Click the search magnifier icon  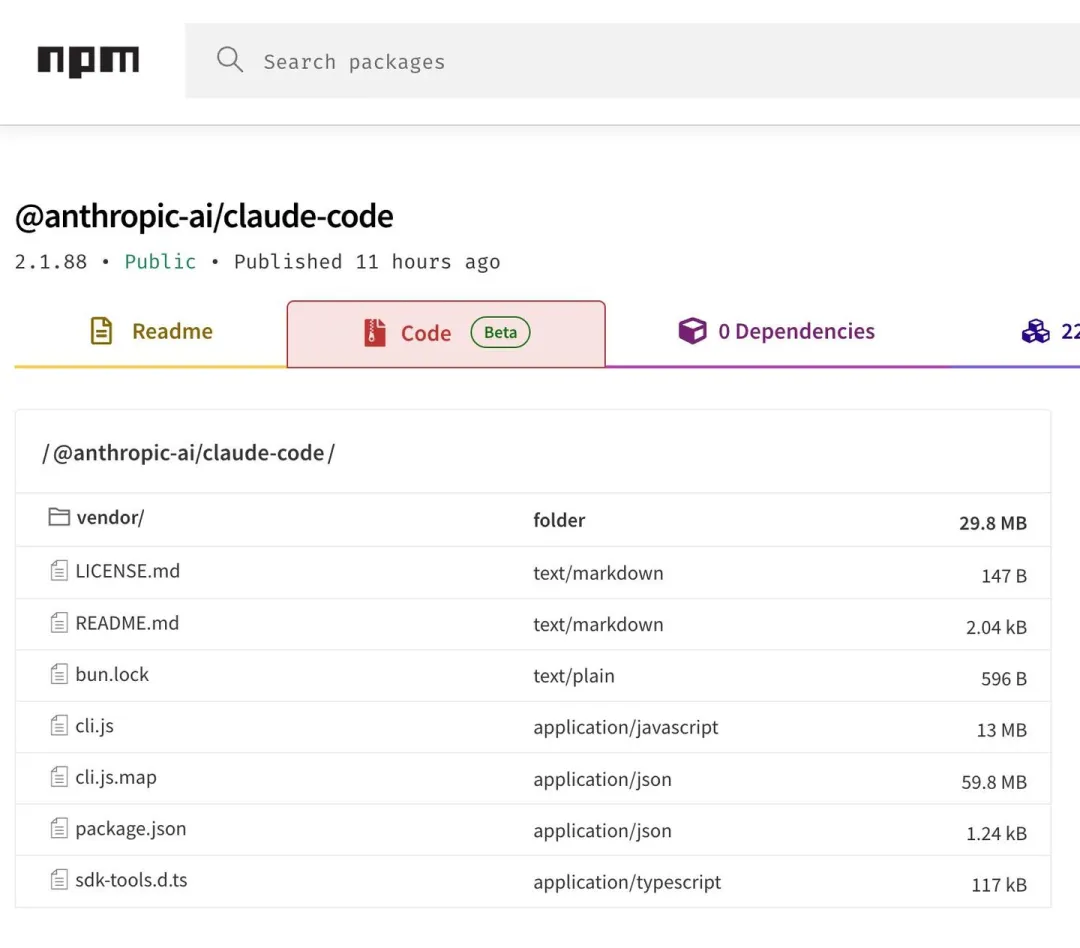(229, 60)
